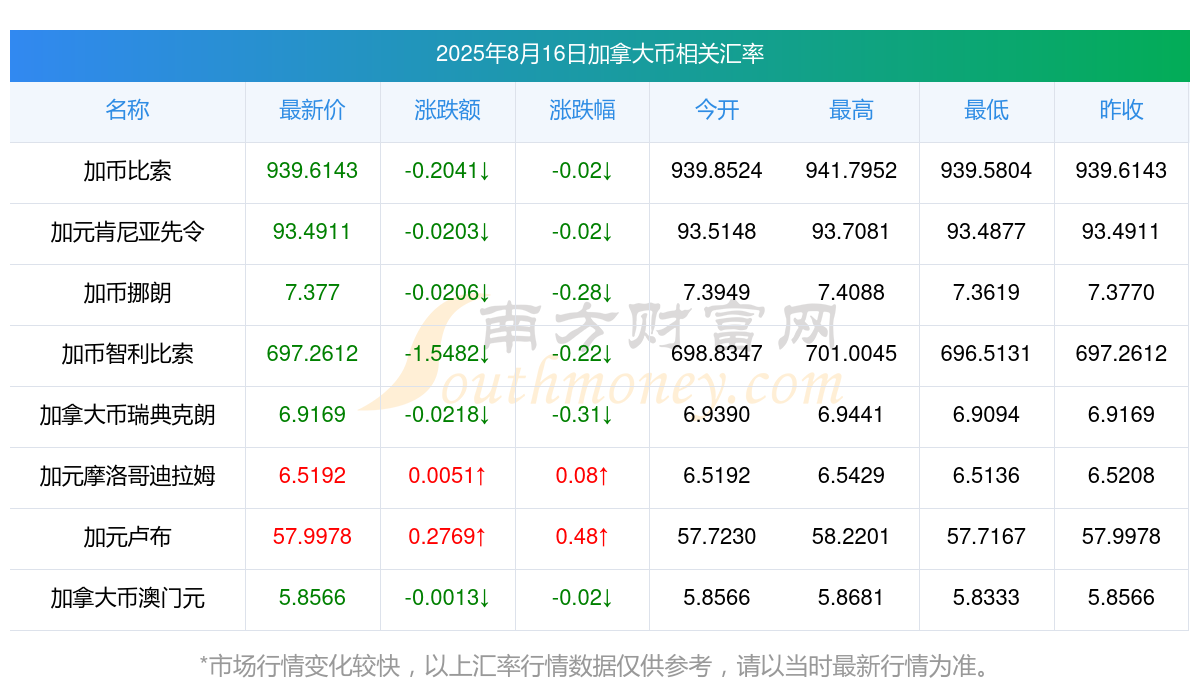Screen dimensions: 1200x698
Task: Click the 加拿大币瑞典克朗 row name
Action: click(x=127, y=415)
